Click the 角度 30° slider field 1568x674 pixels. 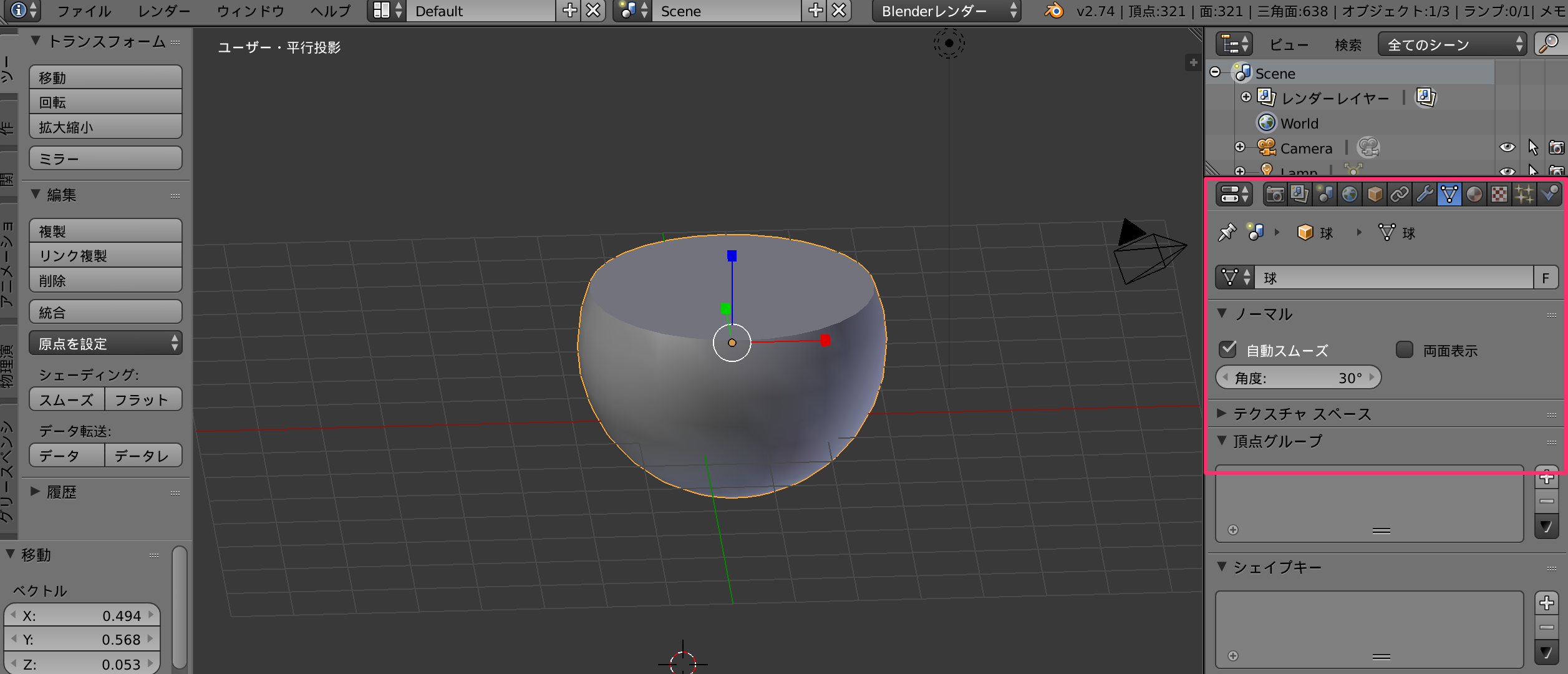pos(1299,378)
